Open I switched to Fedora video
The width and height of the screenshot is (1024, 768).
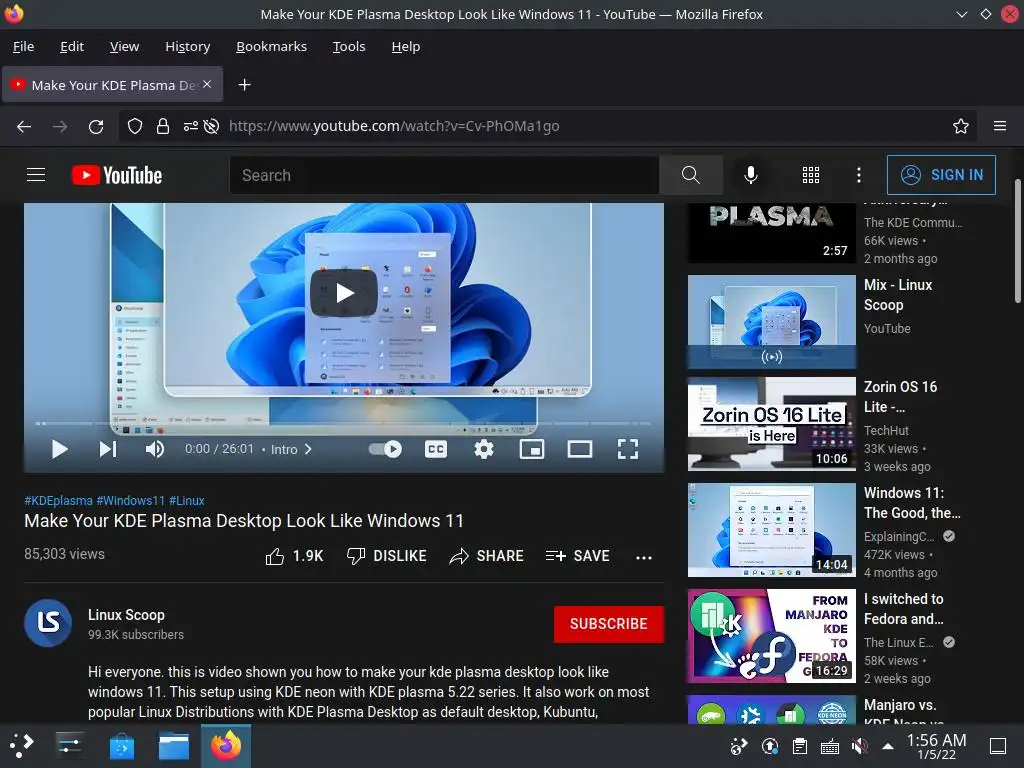pos(771,636)
